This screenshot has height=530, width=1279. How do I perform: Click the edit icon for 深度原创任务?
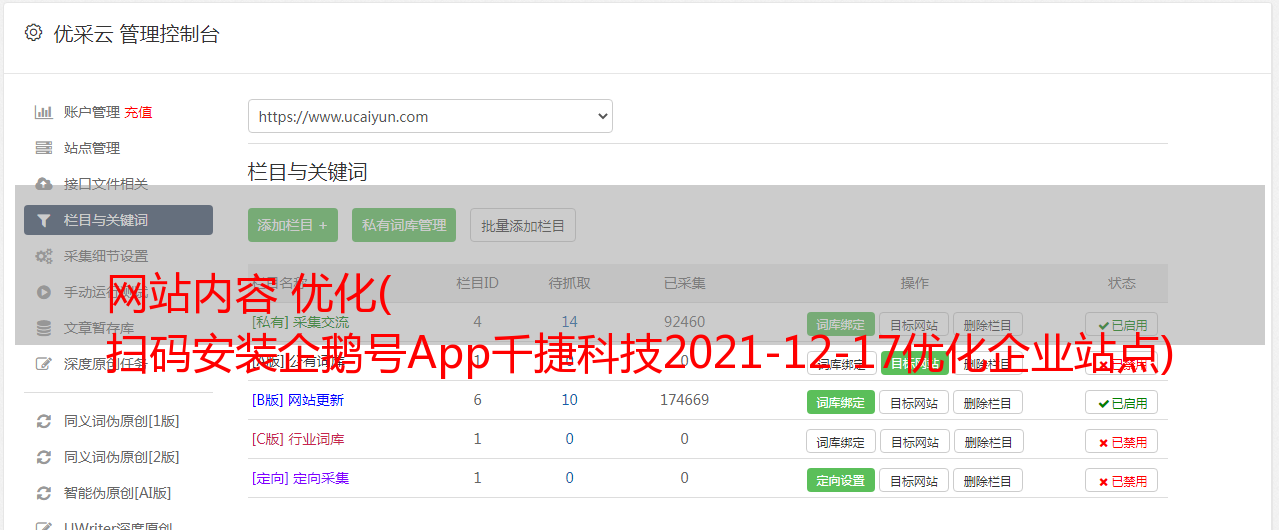43,364
